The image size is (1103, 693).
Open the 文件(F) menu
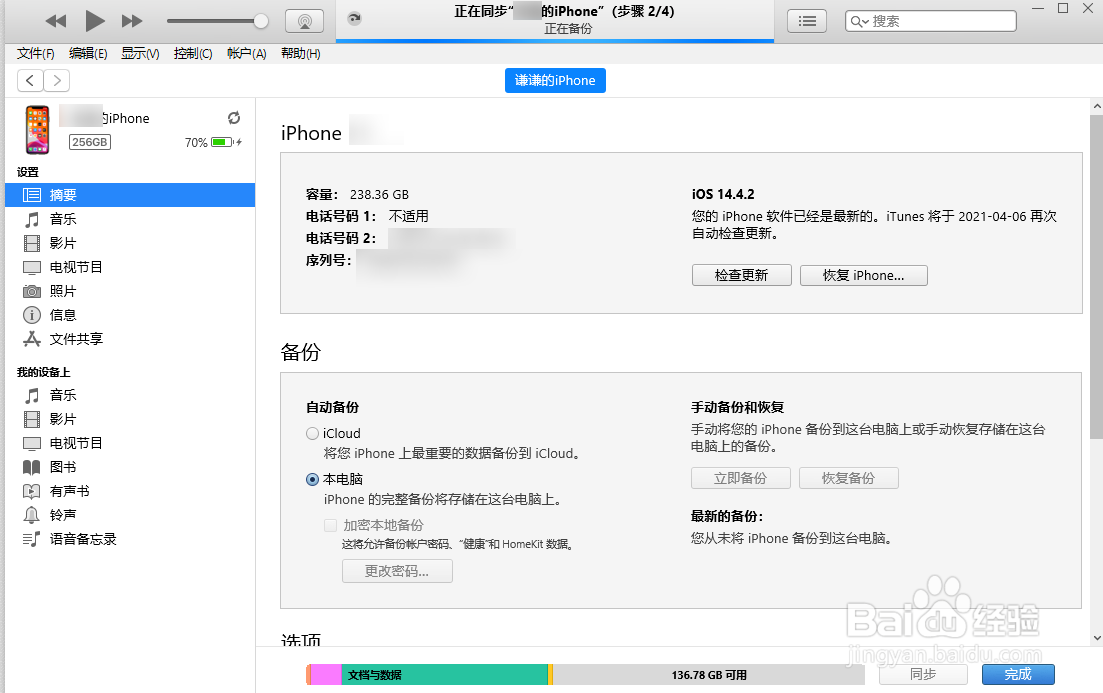(35, 53)
